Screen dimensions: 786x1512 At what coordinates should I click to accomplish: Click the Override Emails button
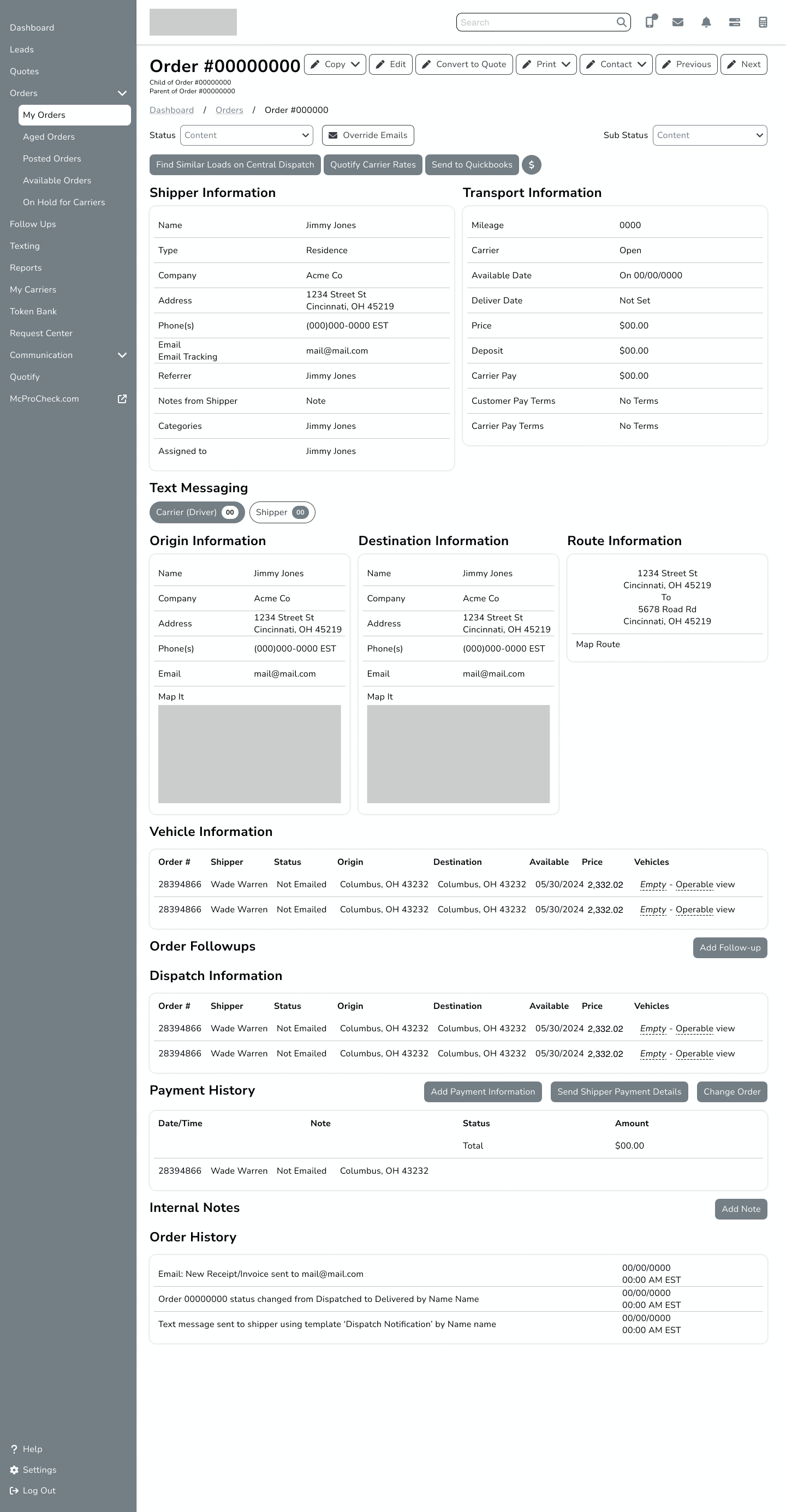[x=368, y=135]
